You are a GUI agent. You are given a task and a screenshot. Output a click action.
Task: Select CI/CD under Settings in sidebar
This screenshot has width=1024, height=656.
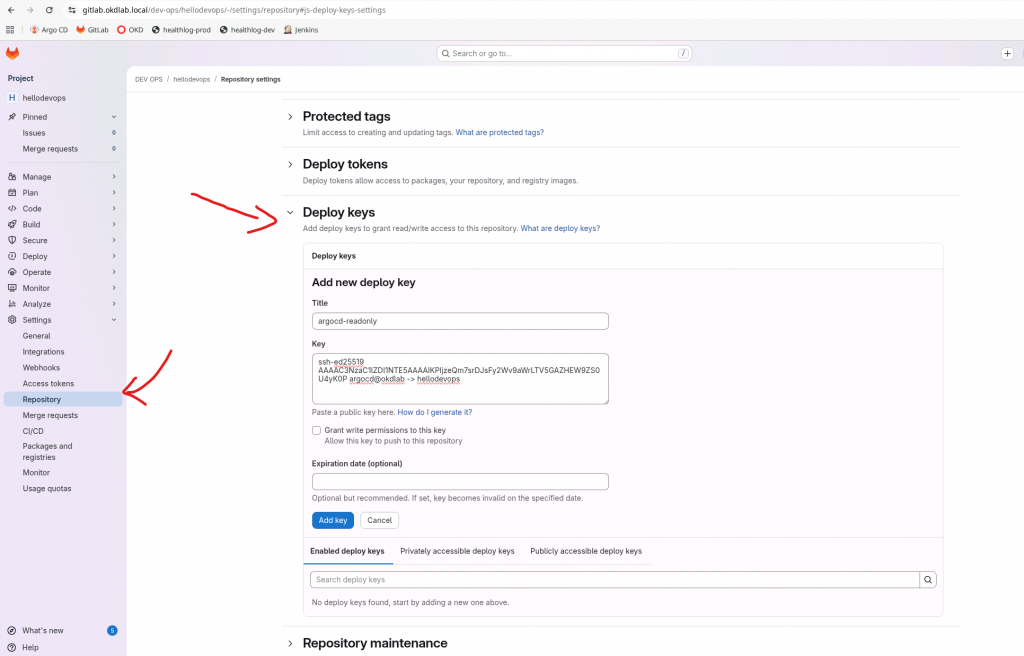pos(33,431)
